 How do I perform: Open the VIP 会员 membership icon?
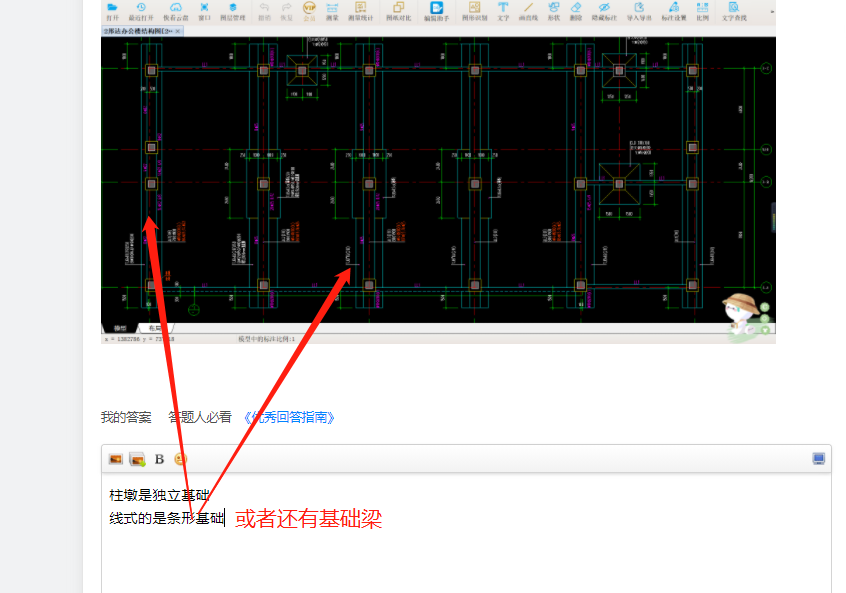click(309, 11)
